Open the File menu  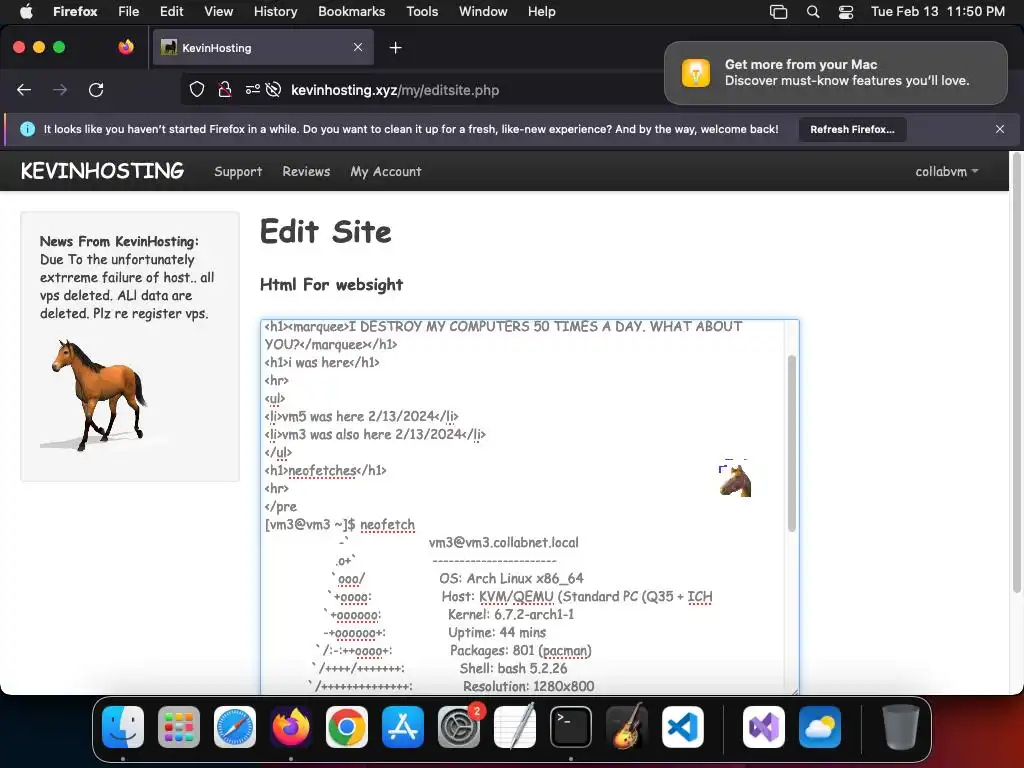tap(129, 12)
